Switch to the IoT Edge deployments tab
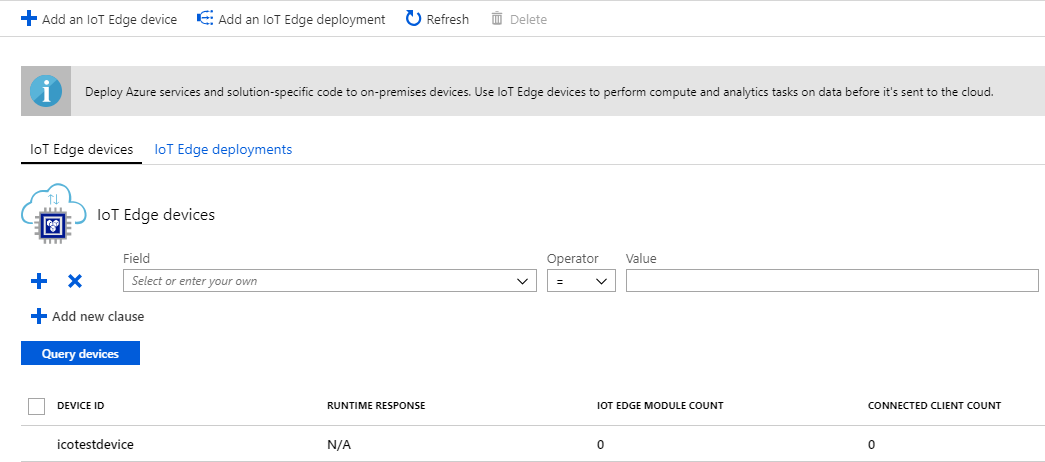The image size is (1045, 462). (223, 149)
